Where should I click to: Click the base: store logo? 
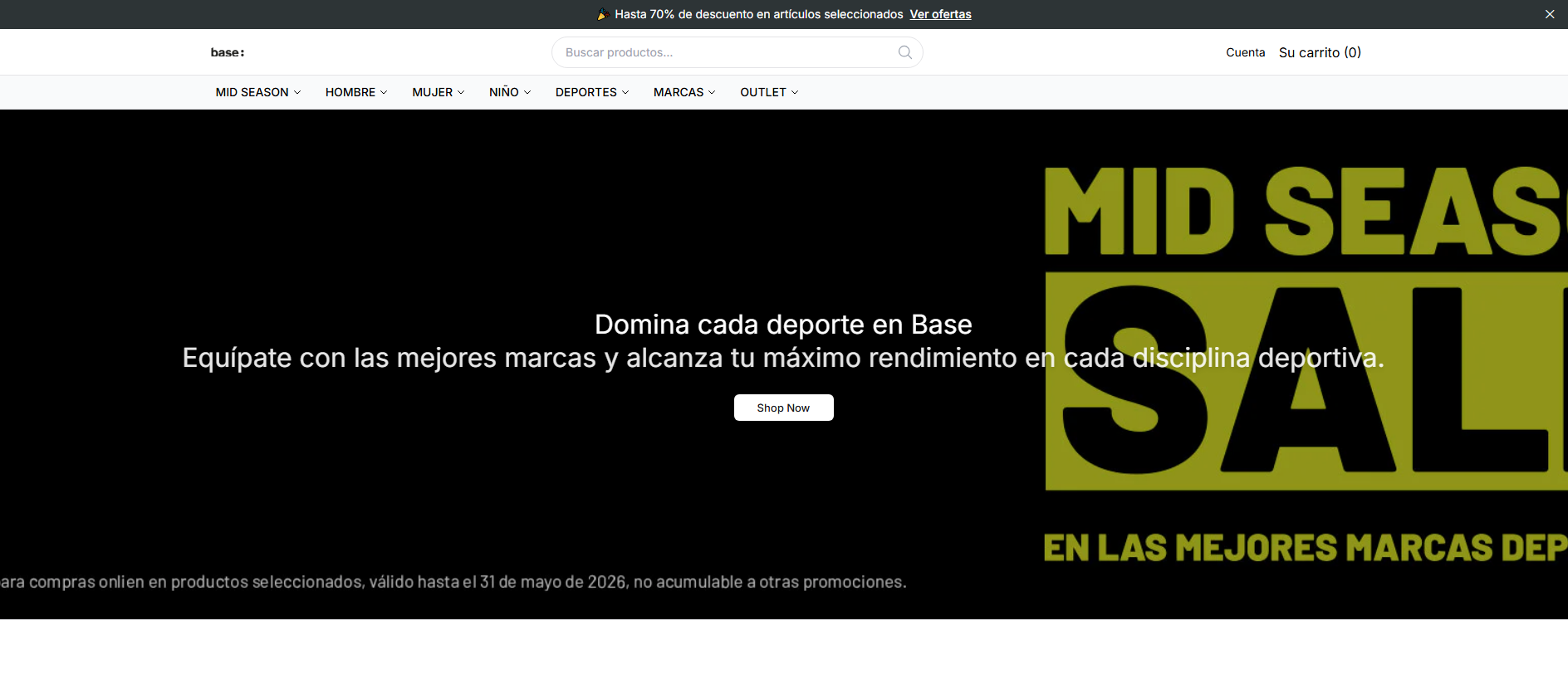[228, 52]
